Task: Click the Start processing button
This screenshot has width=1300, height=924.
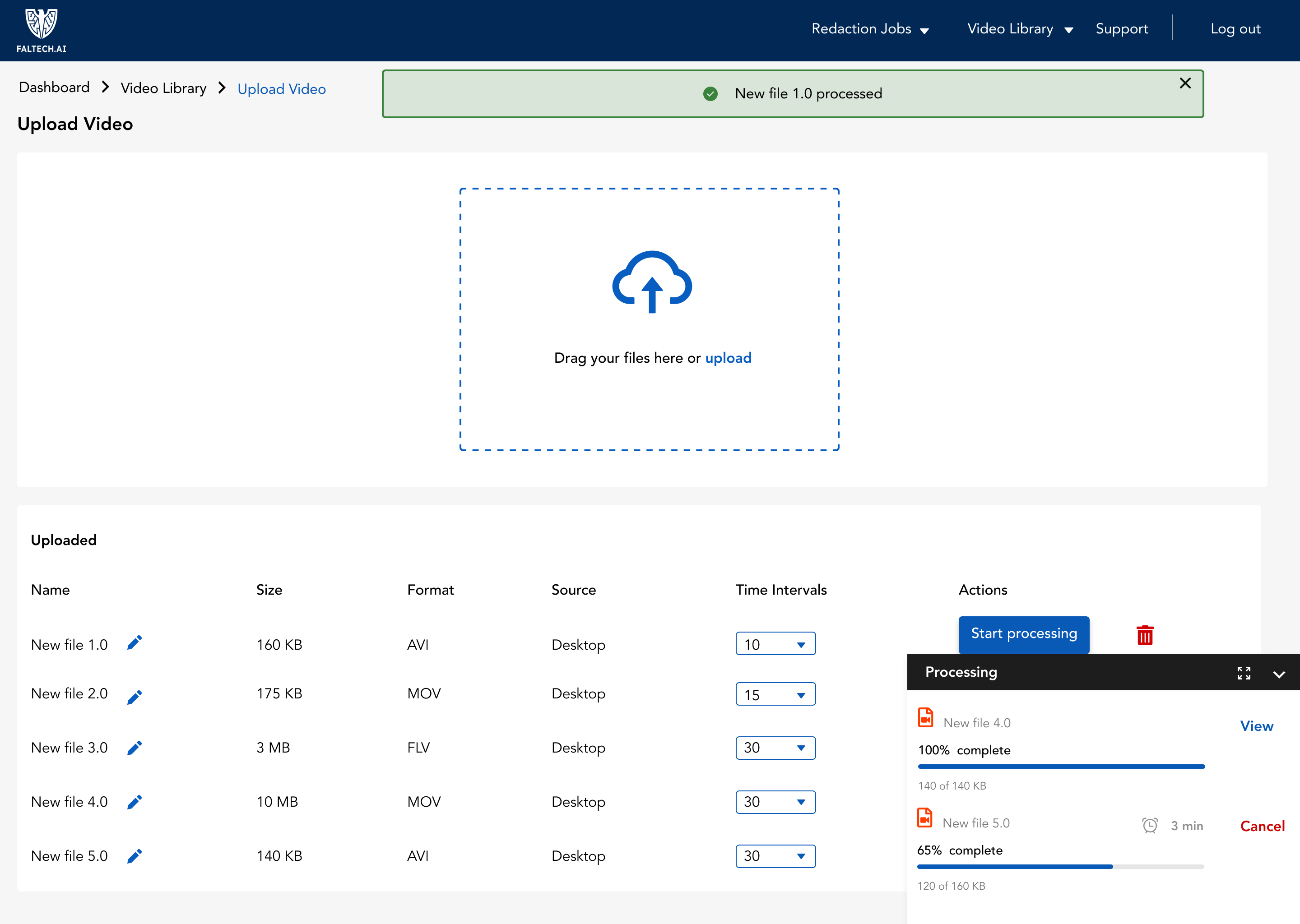Action: click(x=1023, y=634)
